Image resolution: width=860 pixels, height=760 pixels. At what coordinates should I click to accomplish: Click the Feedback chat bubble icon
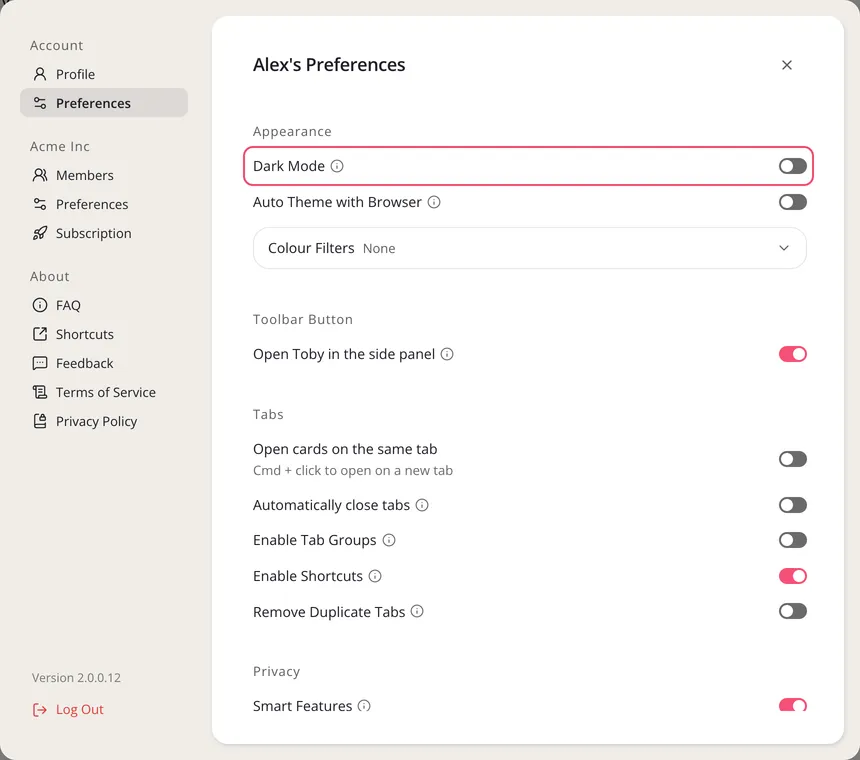(39, 363)
